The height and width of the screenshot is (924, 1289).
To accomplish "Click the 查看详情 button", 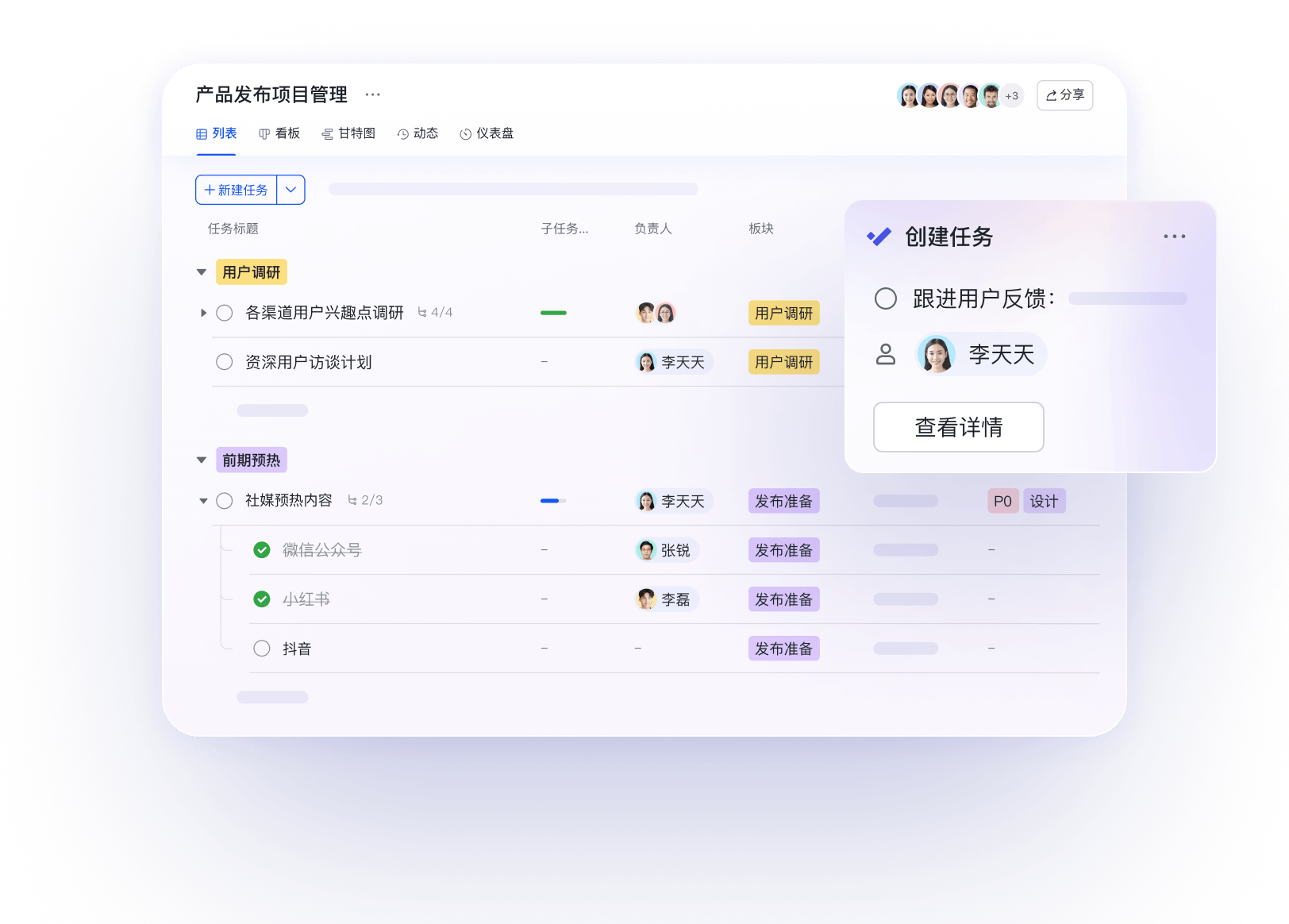I will [x=958, y=427].
